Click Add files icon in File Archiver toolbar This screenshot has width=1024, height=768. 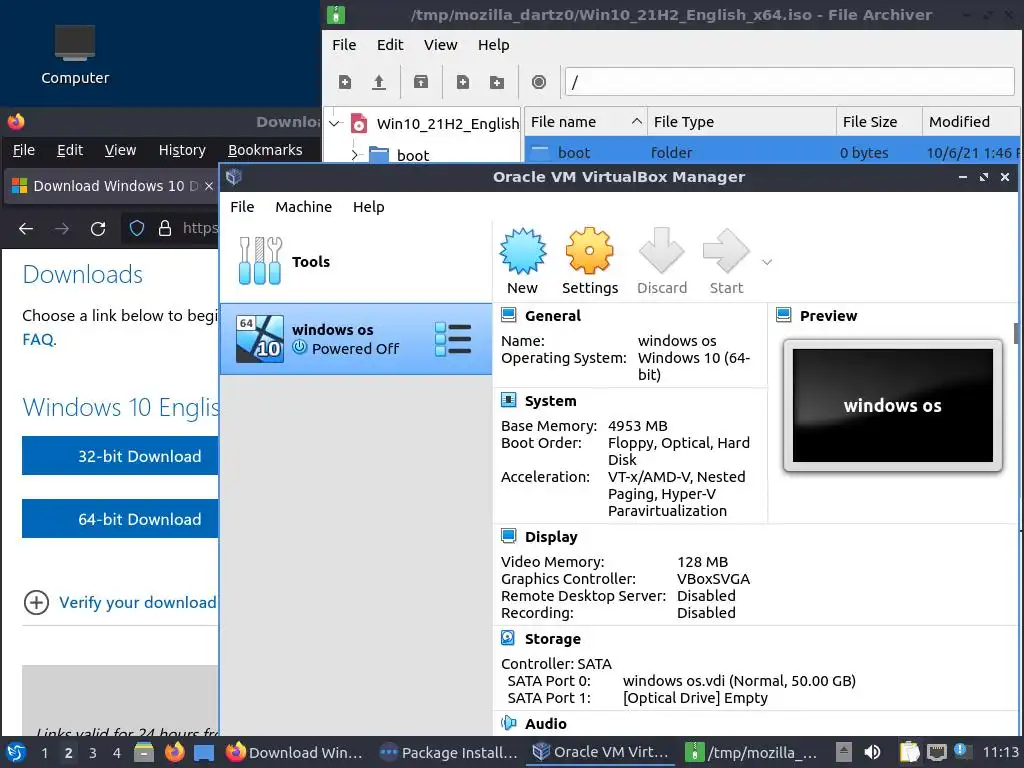tap(463, 82)
